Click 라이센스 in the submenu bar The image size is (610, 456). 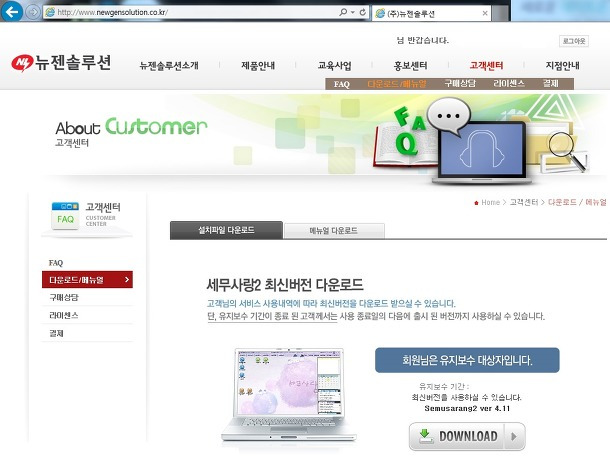coord(509,83)
